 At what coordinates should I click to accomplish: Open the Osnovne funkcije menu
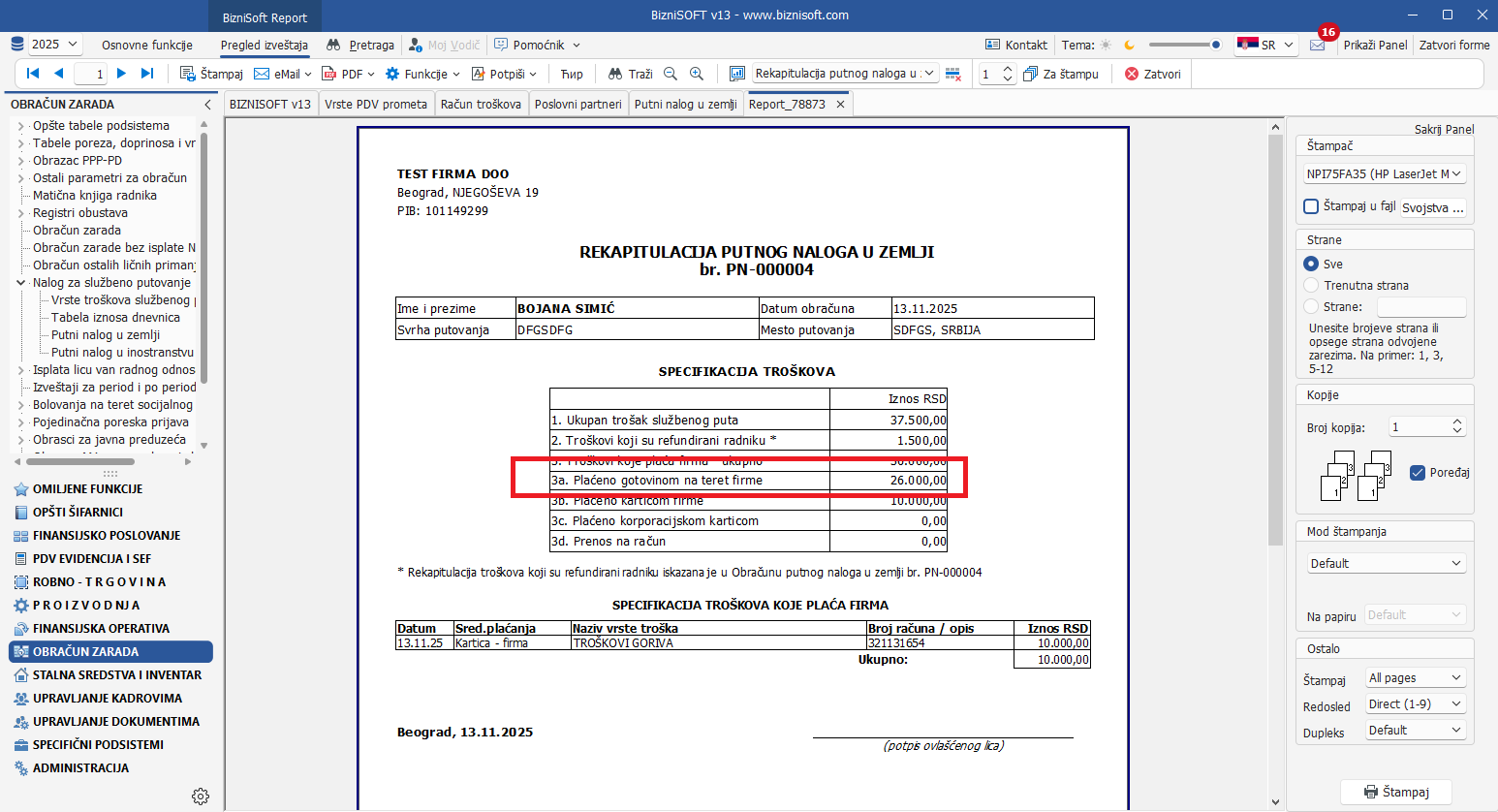(x=147, y=46)
